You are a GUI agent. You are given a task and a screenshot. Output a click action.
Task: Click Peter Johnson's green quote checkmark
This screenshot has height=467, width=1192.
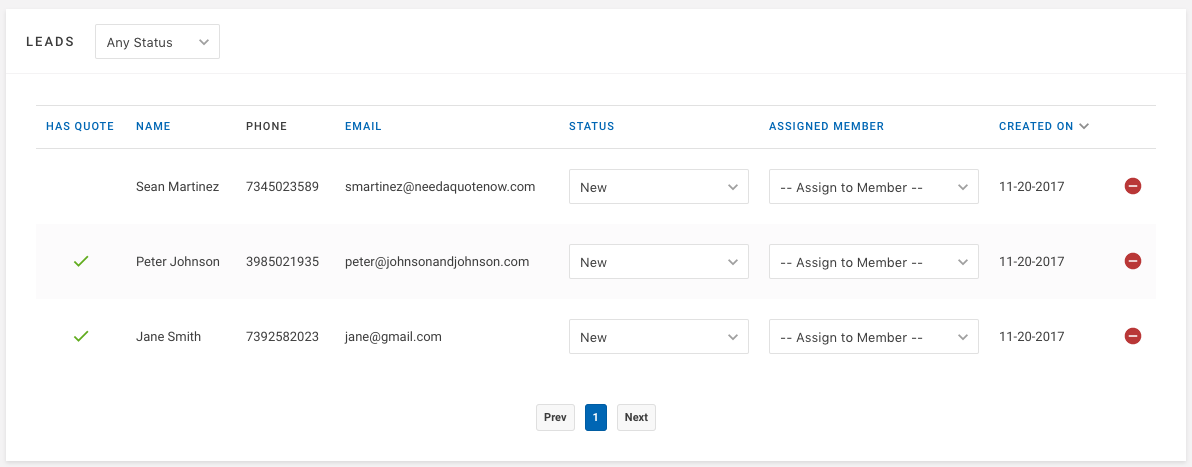(x=81, y=262)
